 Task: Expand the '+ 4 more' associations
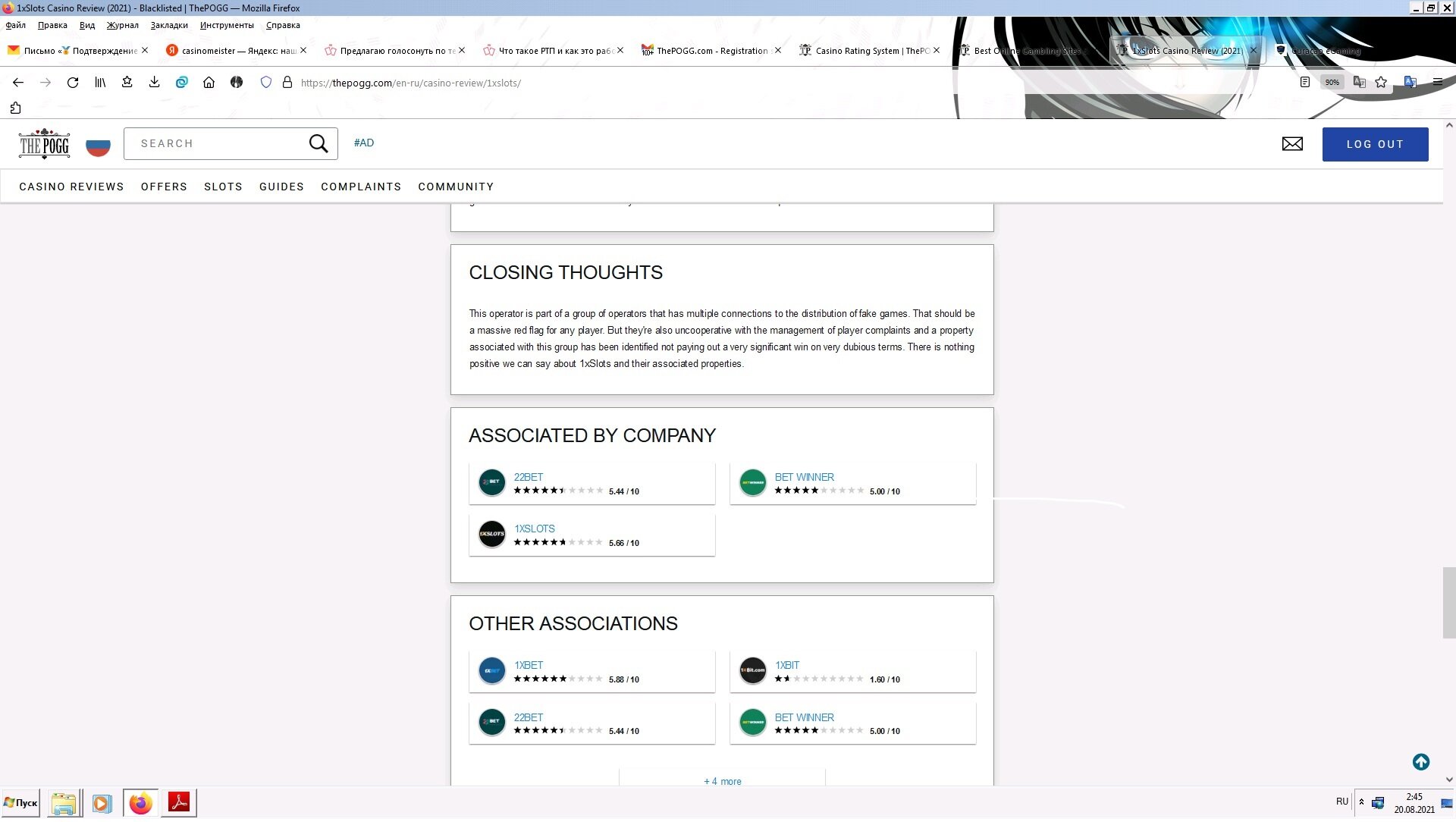(x=722, y=782)
